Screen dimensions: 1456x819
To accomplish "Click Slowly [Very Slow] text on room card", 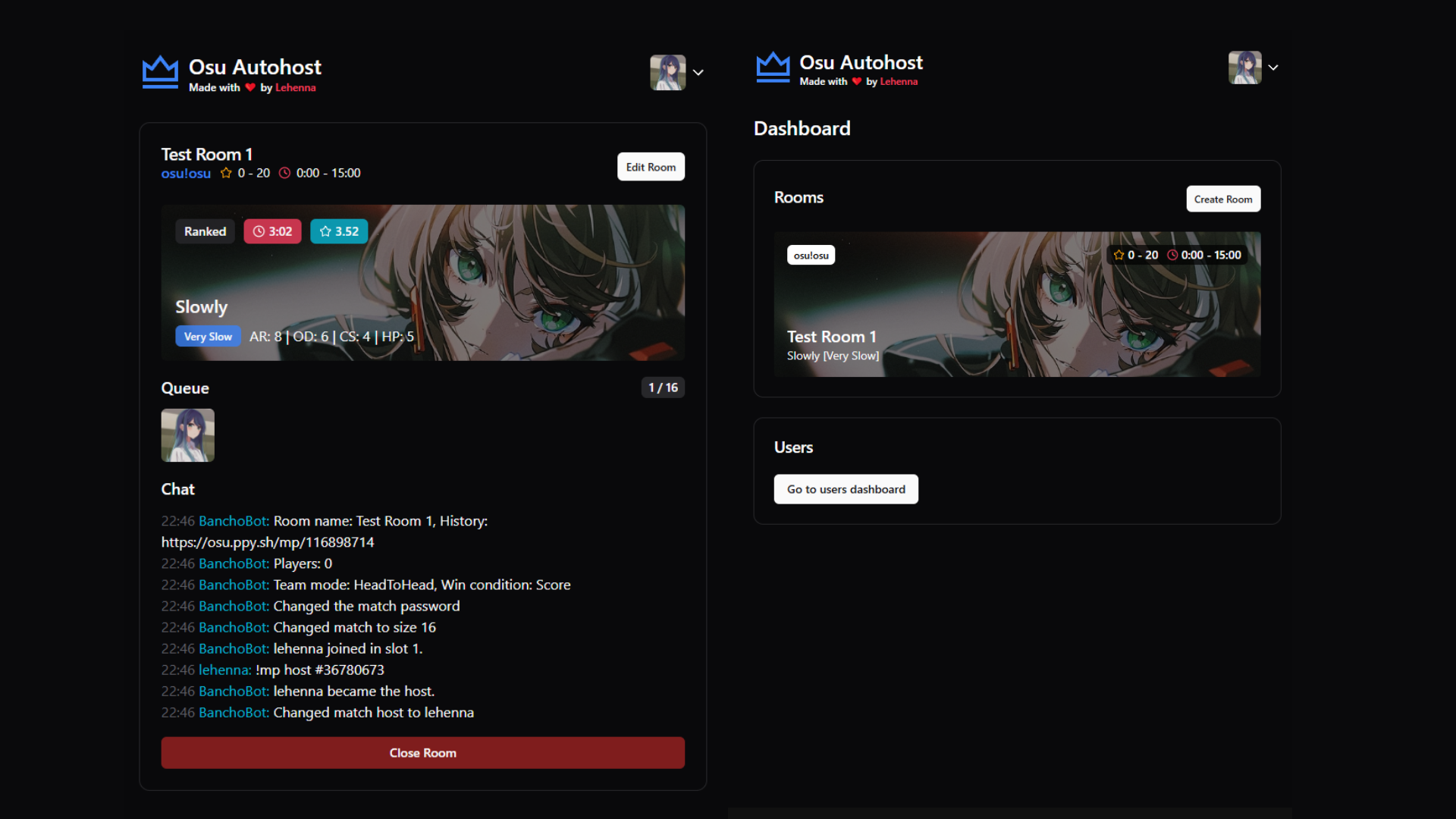I will (833, 356).
